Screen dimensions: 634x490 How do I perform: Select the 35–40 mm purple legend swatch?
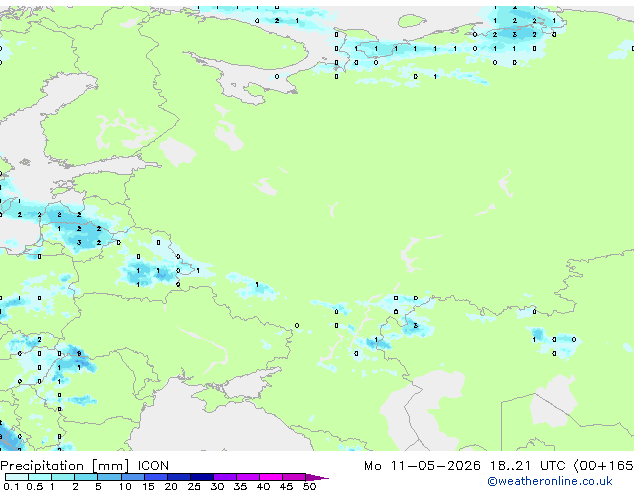click(248, 477)
